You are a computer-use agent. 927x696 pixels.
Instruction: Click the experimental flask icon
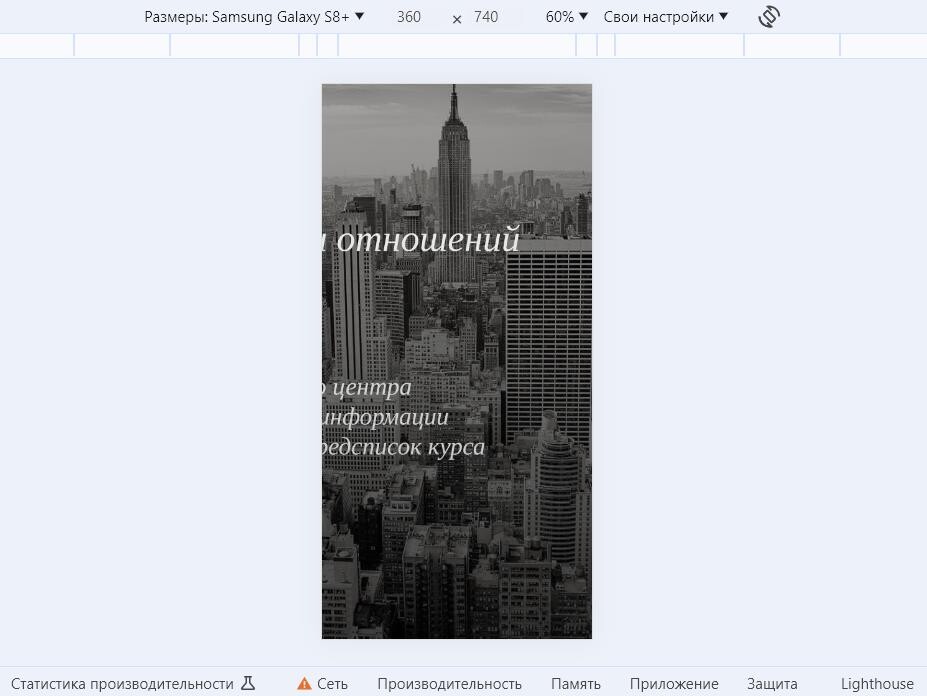click(248, 684)
